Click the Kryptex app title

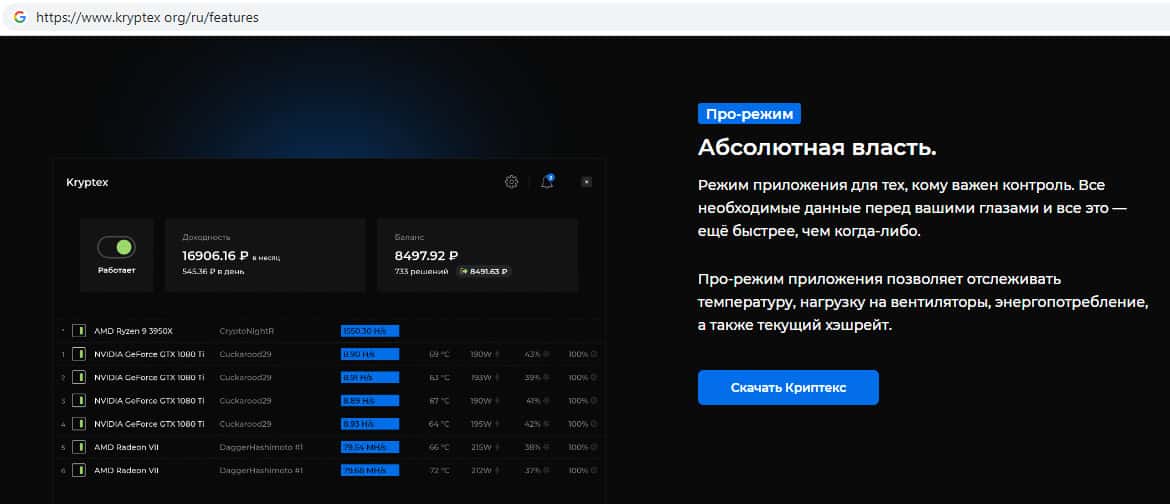point(87,182)
